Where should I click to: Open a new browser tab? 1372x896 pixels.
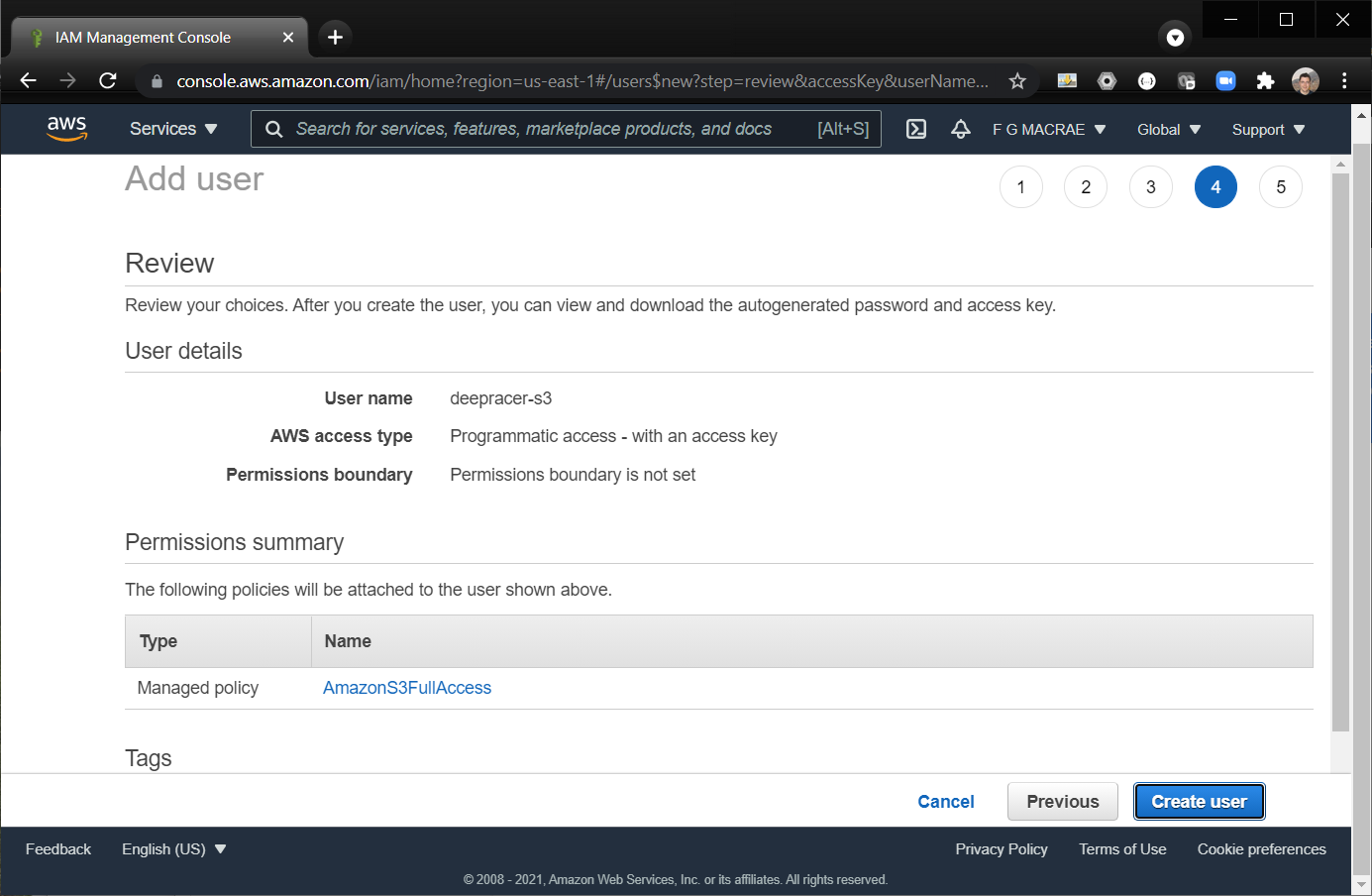coord(335,37)
